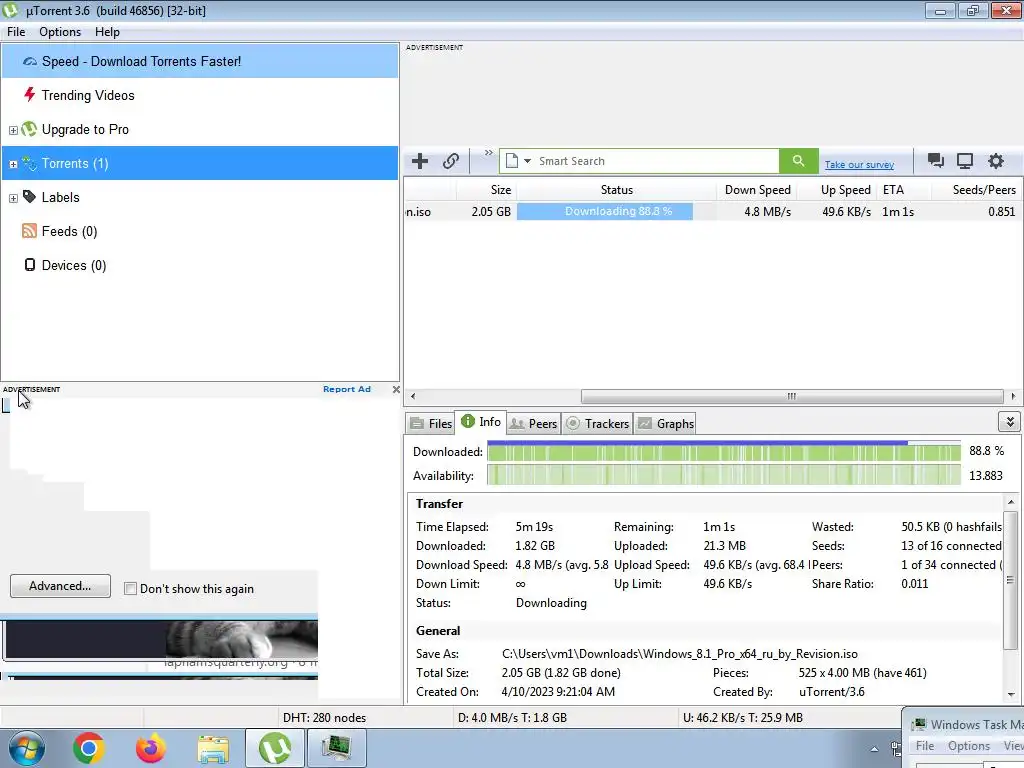
Task: Open Preferences gear icon in toolbar
Action: pyautogui.click(x=995, y=161)
